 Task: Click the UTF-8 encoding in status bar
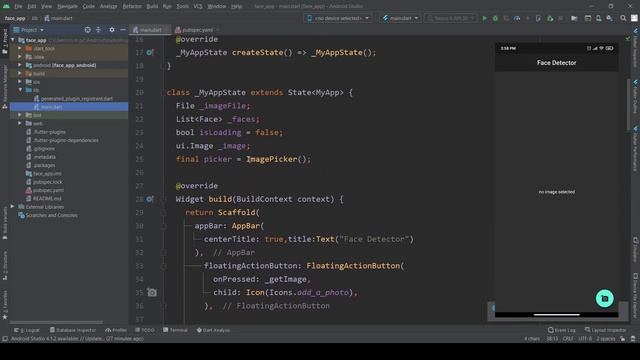(585, 339)
